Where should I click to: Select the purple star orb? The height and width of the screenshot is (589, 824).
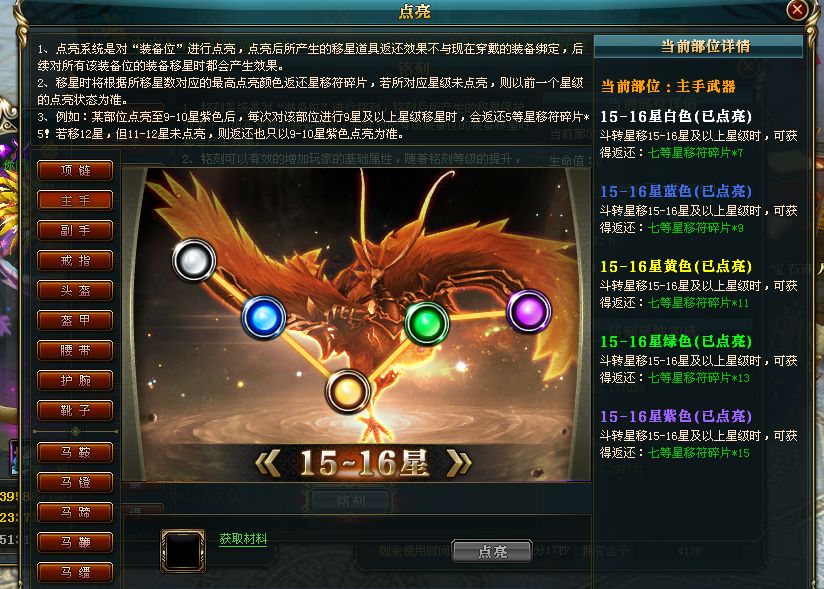coord(529,311)
